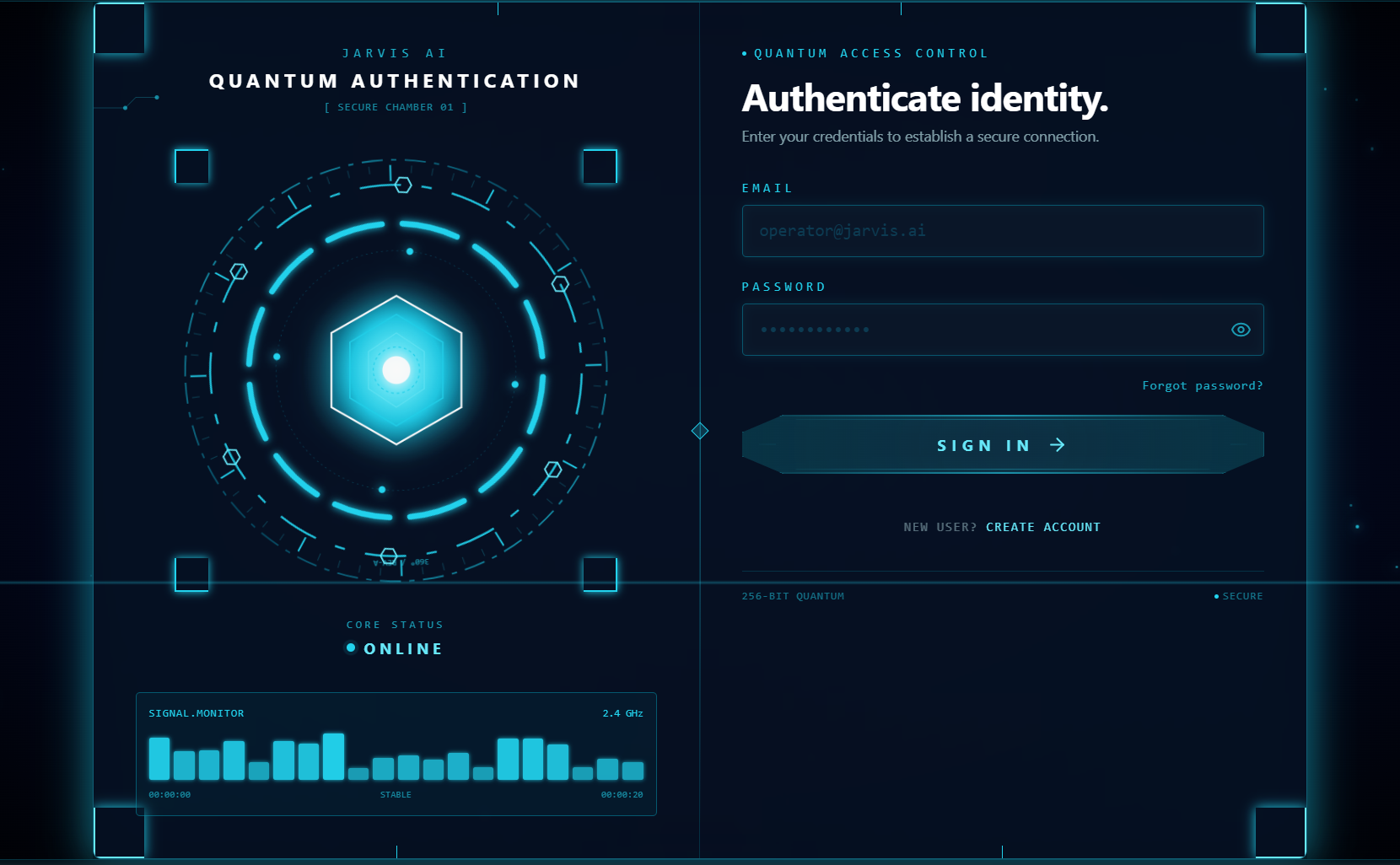
Task: Click the JARVIS AI label
Action: click(394, 53)
